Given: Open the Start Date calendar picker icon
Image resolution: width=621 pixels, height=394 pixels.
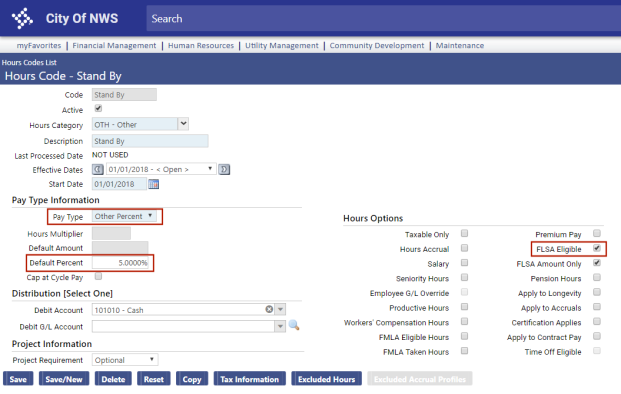Looking at the screenshot, I should [154, 184].
